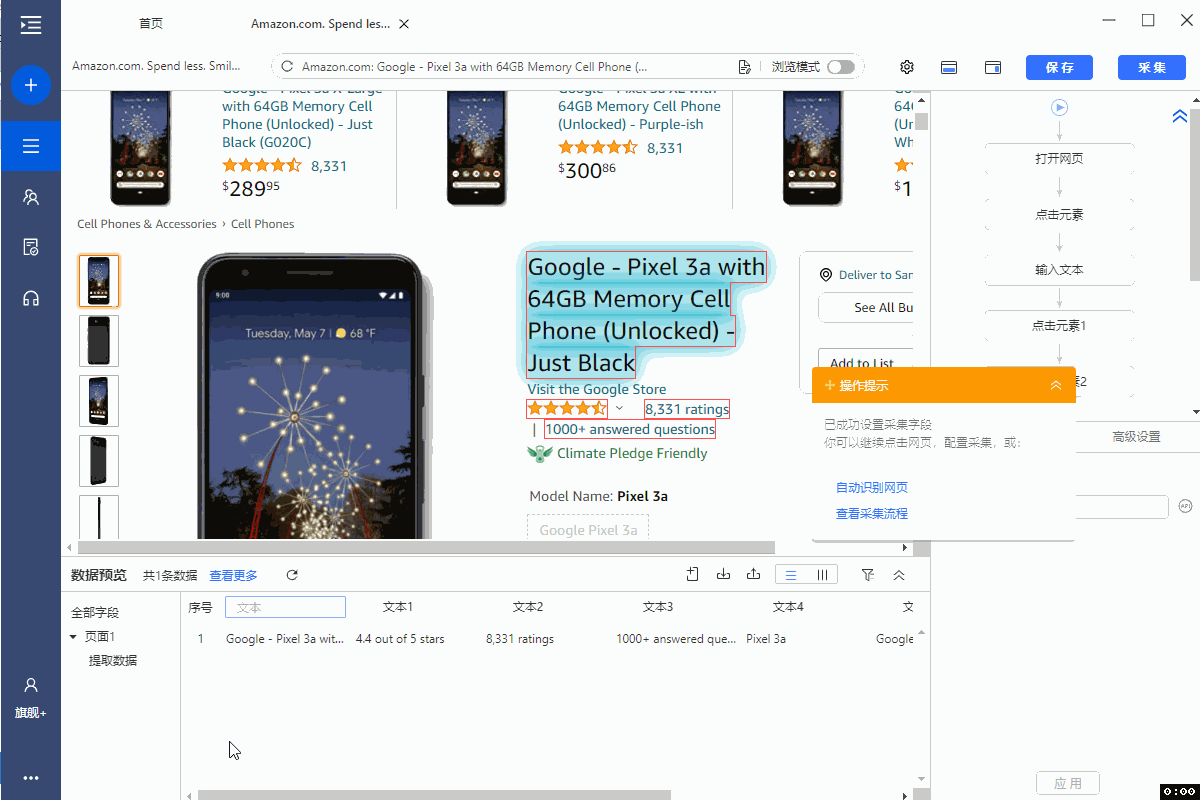Select the 点击元素1 workflow step
This screenshot has height=800, width=1200.
[x=1059, y=326]
